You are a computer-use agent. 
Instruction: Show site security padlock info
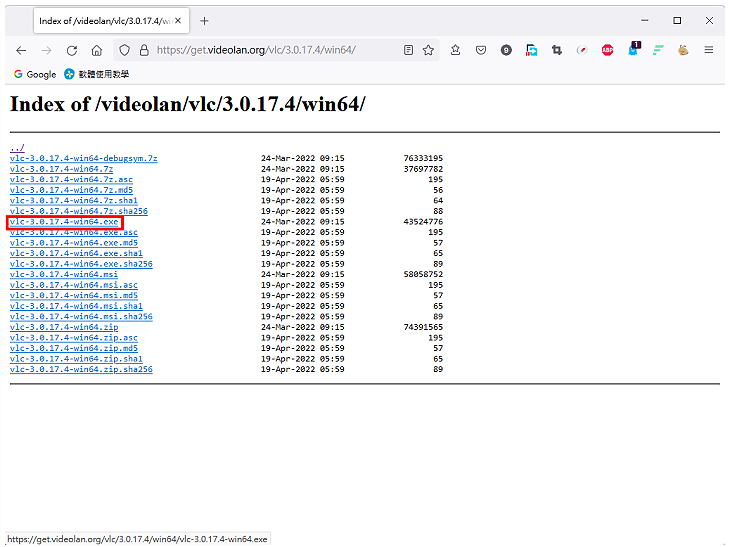[144, 50]
